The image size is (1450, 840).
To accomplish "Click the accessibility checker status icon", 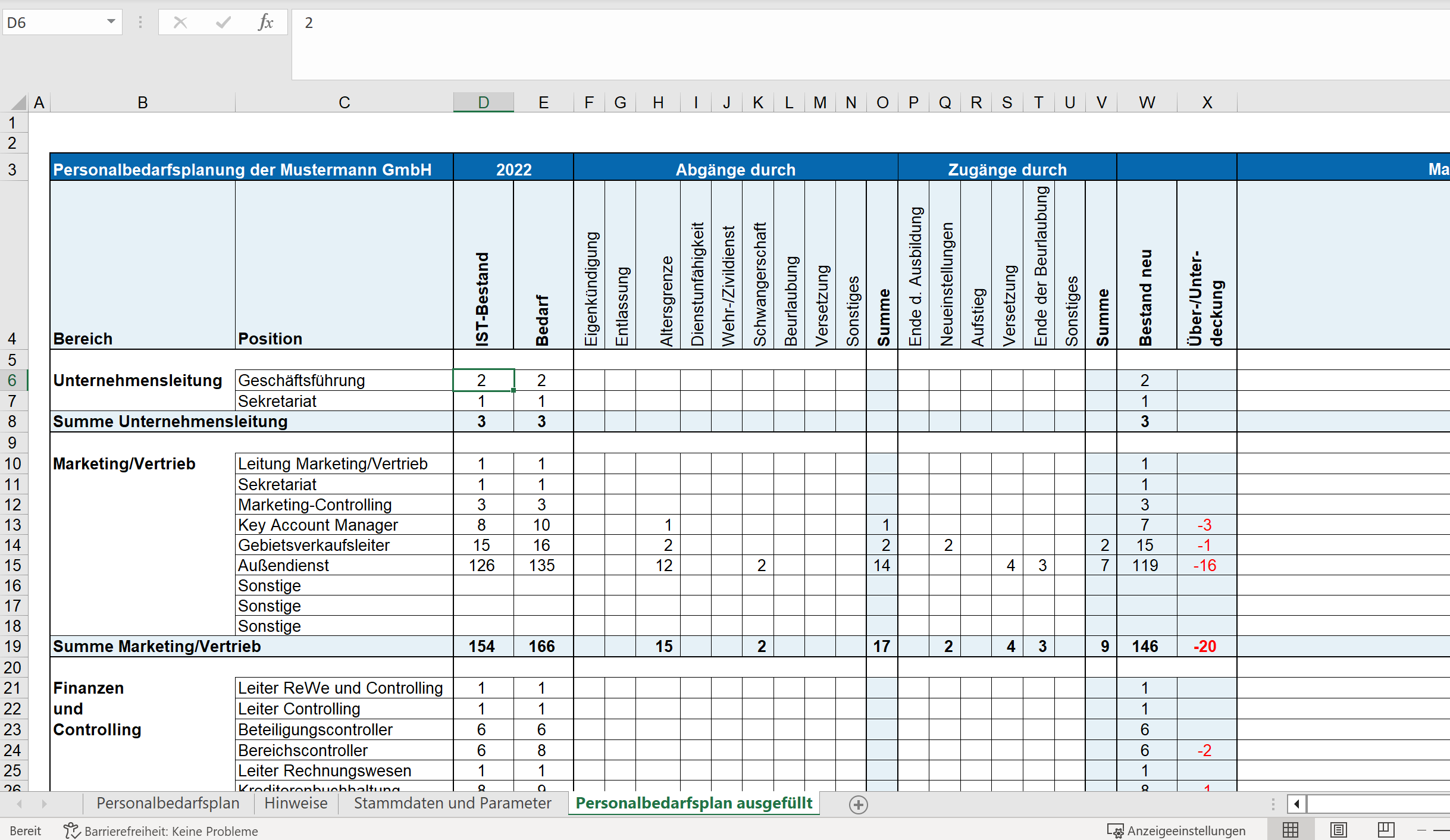I will point(71,830).
